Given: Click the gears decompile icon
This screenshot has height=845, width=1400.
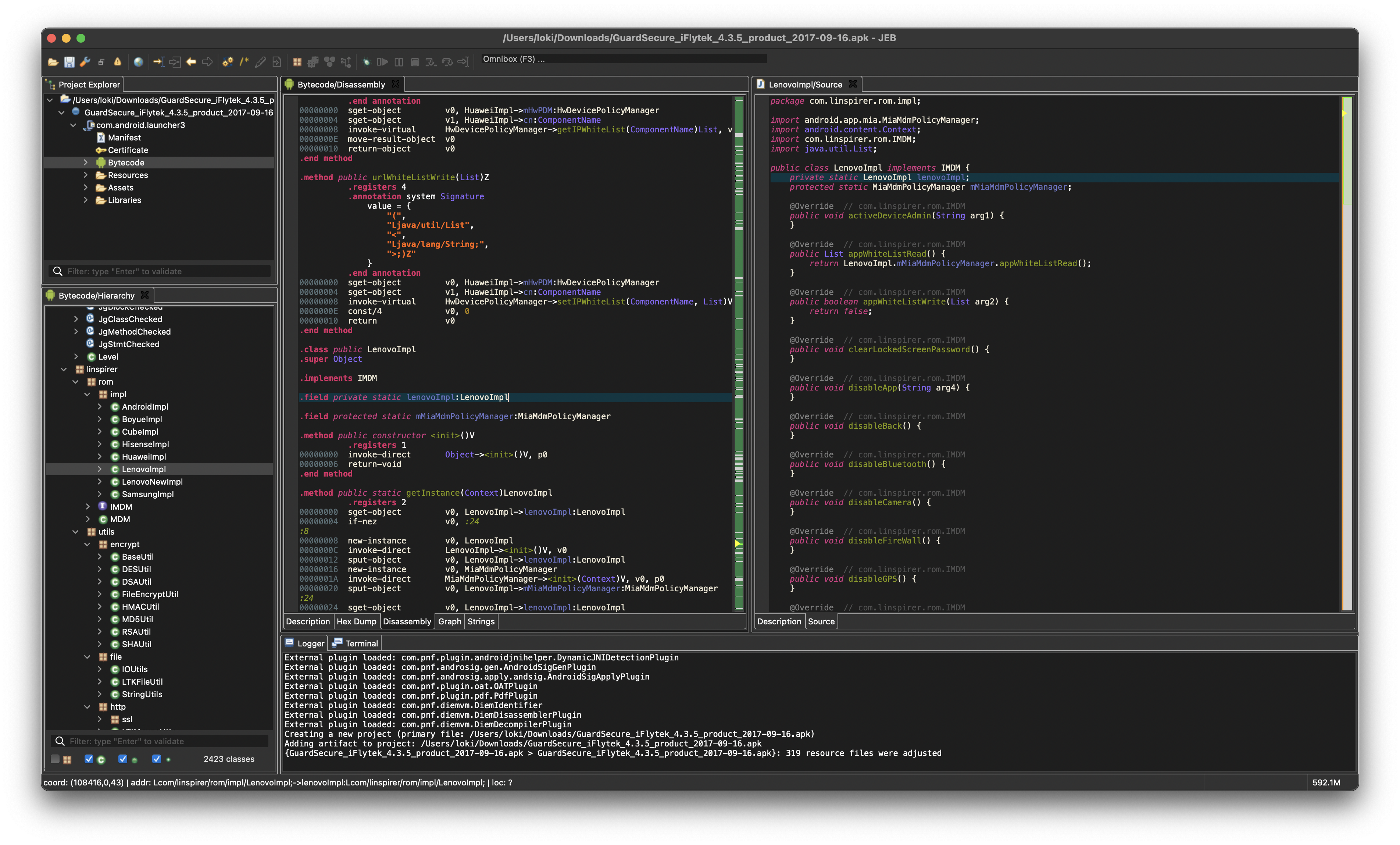Looking at the screenshot, I should pyautogui.click(x=228, y=62).
